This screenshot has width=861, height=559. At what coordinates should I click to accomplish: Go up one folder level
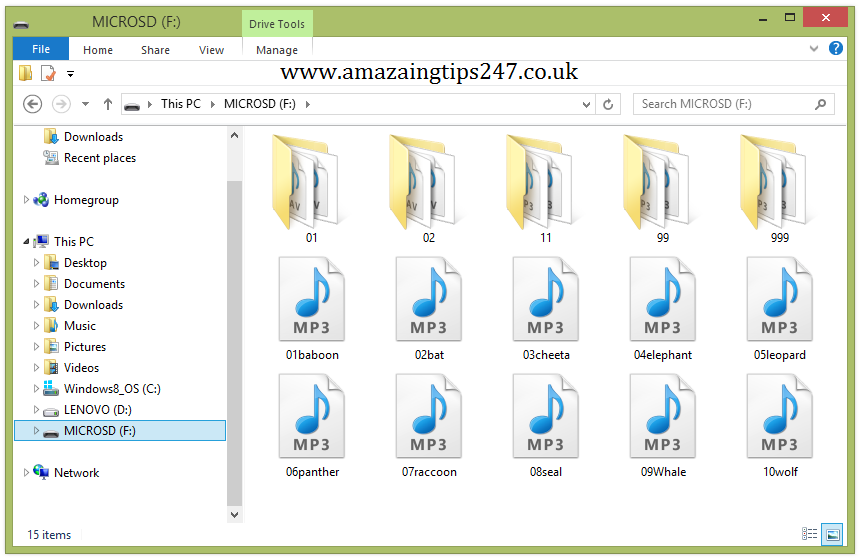108,104
